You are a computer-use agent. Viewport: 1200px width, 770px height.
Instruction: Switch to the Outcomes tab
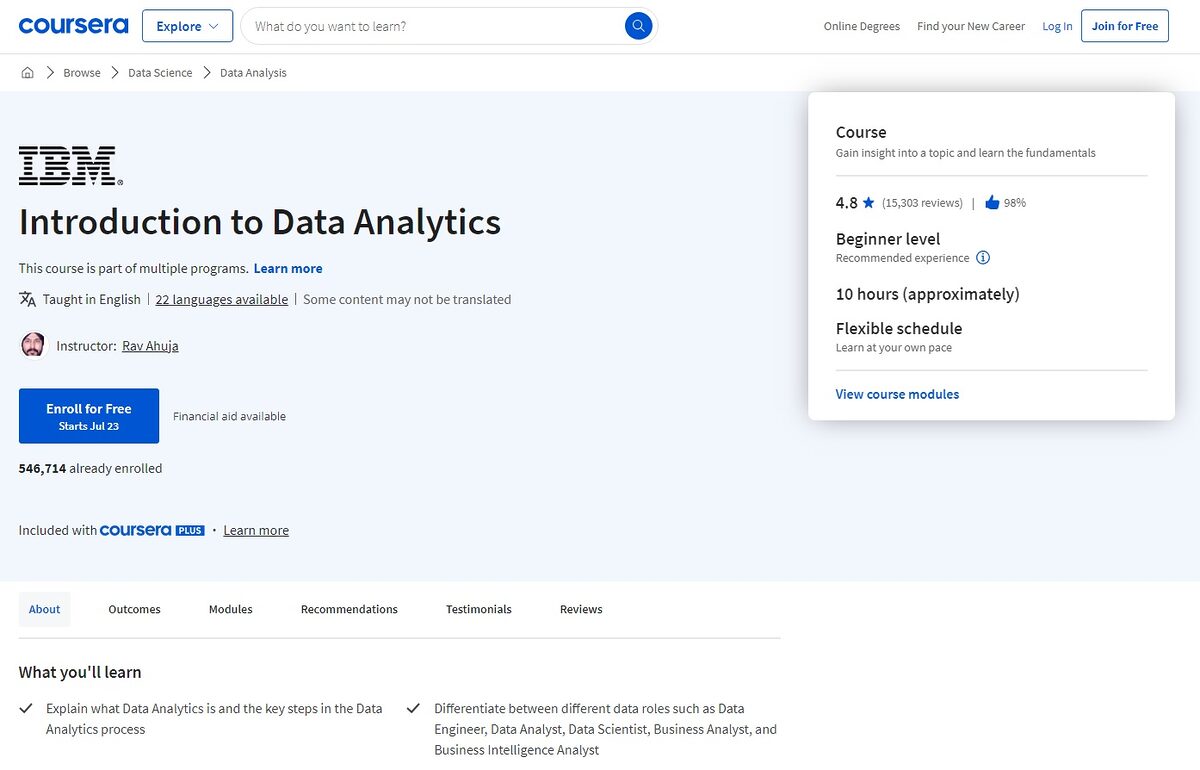(x=134, y=609)
